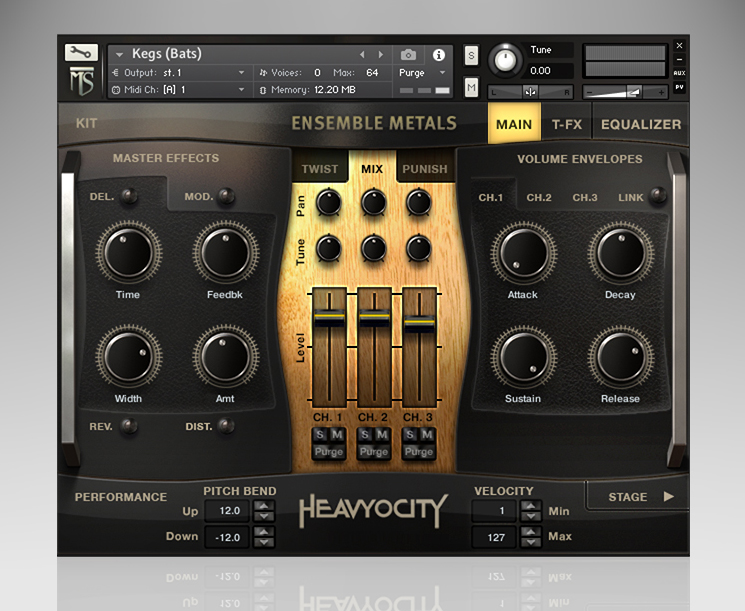Enable the DEL. effect toggle
Viewport: 745px width, 611px height.
(128, 196)
